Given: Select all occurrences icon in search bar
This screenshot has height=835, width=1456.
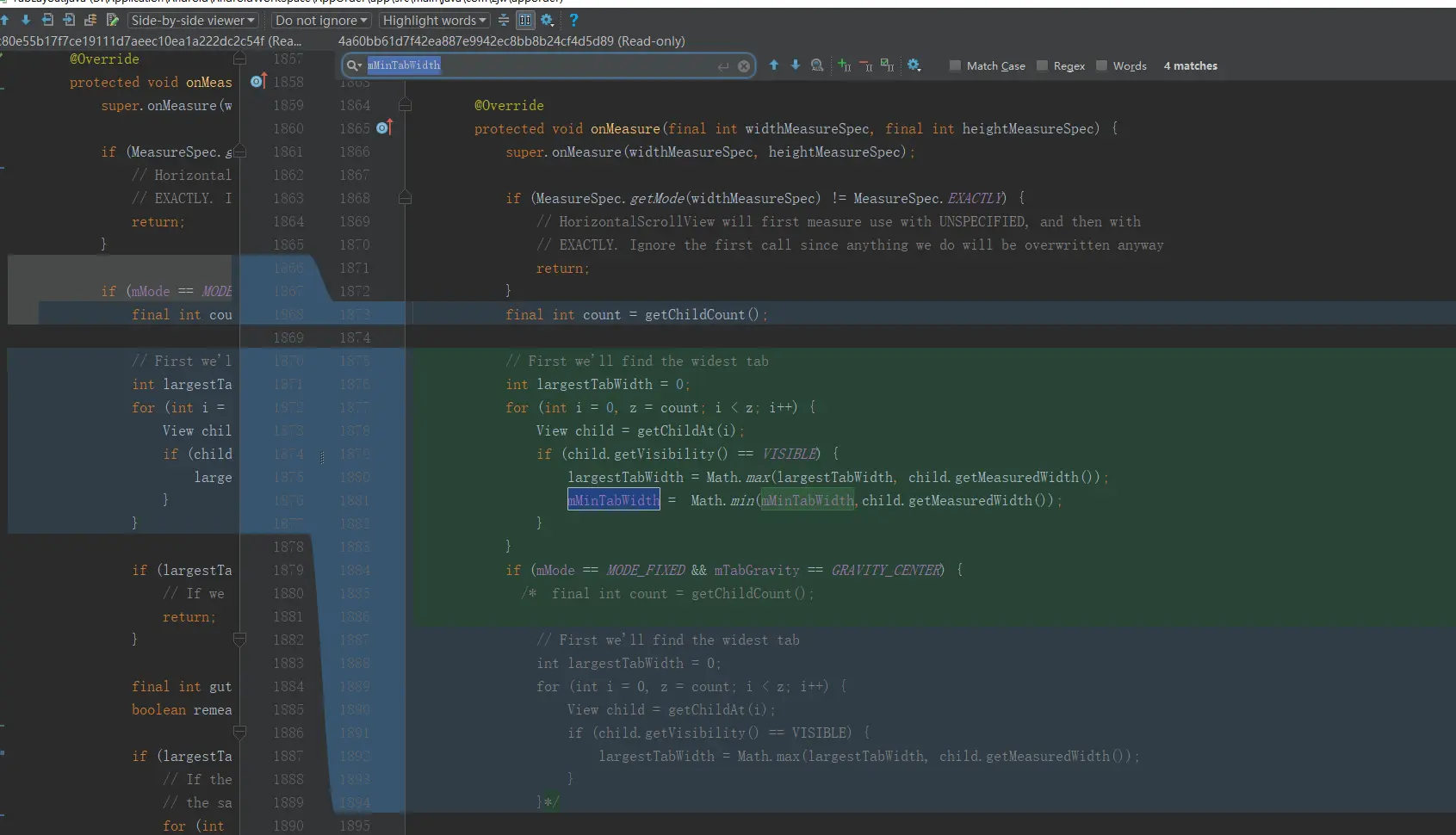Looking at the screenshot, I should 887,65.
